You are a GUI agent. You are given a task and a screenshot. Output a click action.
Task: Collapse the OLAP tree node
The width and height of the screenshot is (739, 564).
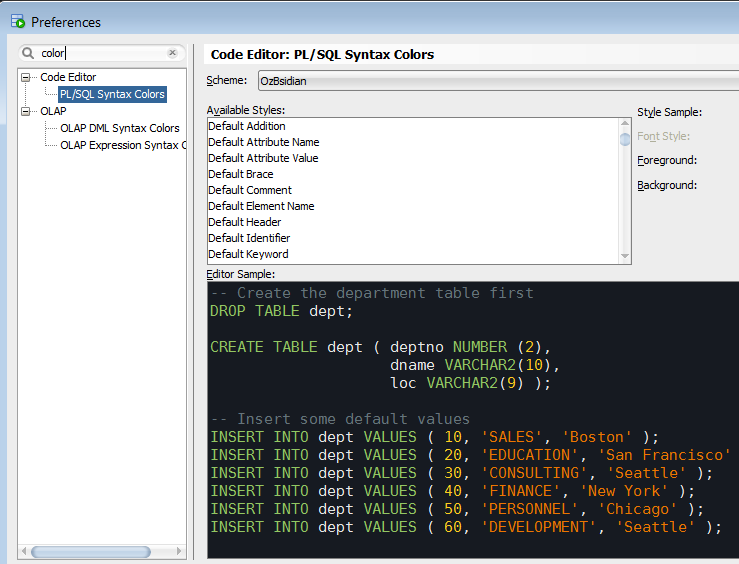25,111
